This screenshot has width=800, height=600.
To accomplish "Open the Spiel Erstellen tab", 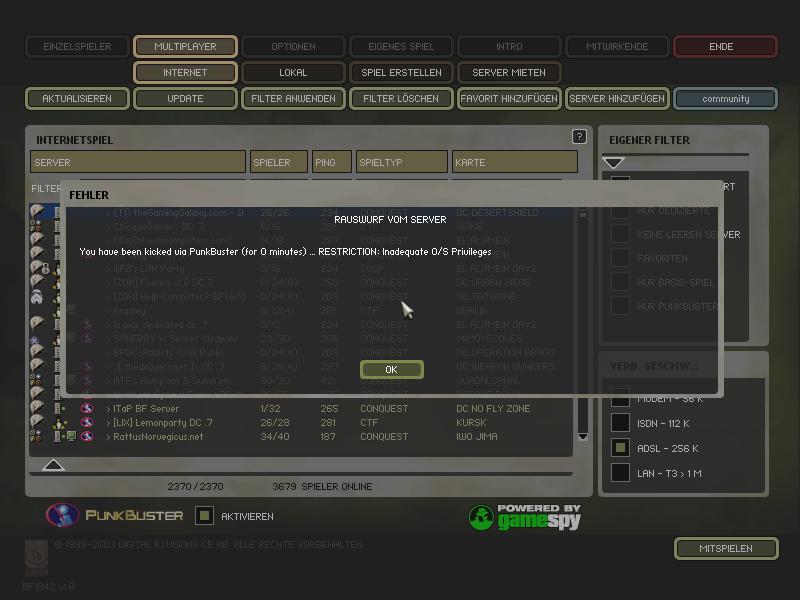I will [401, 72].
